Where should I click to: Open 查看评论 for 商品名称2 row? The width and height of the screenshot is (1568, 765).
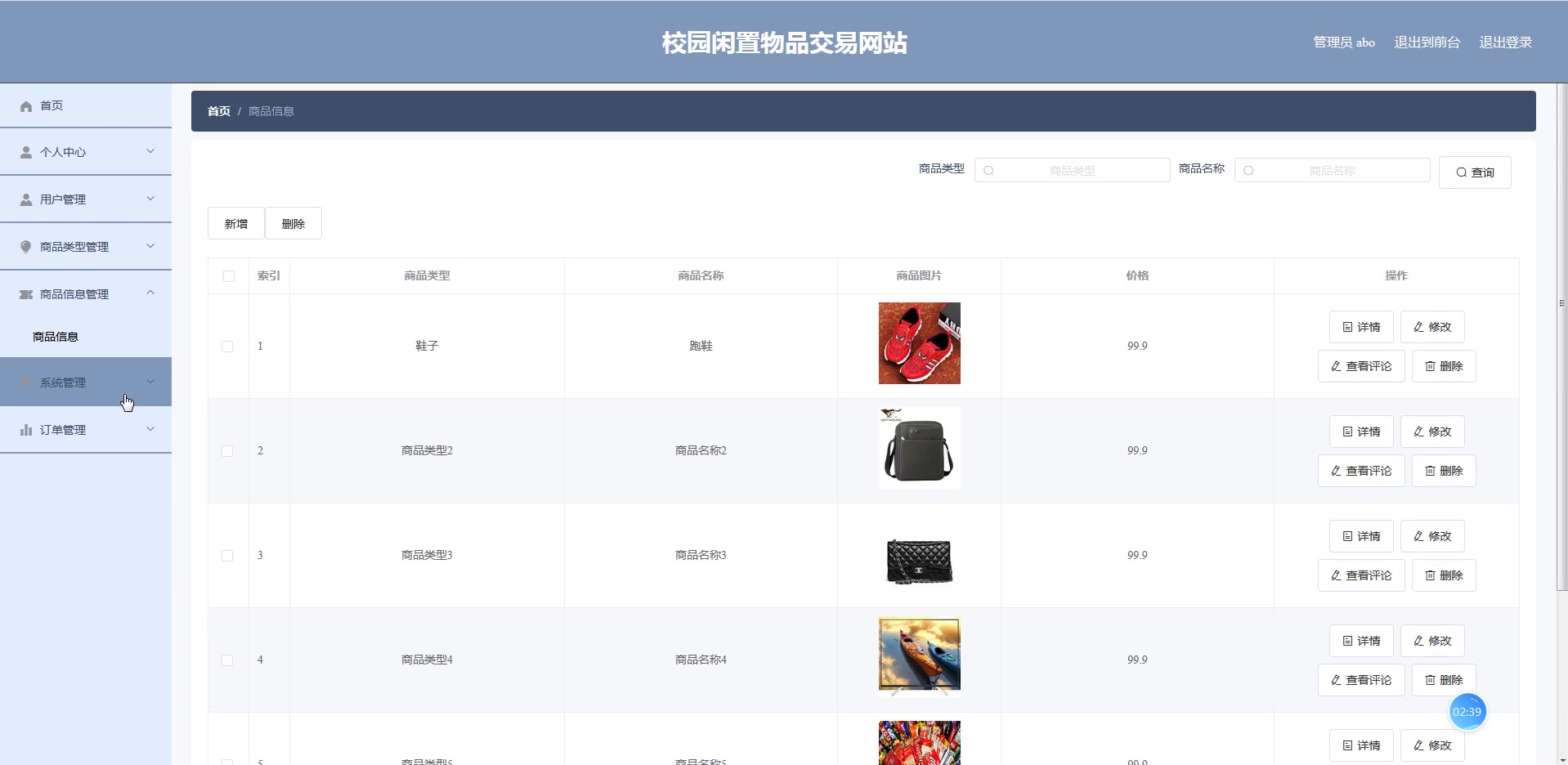coord(1361,471)
